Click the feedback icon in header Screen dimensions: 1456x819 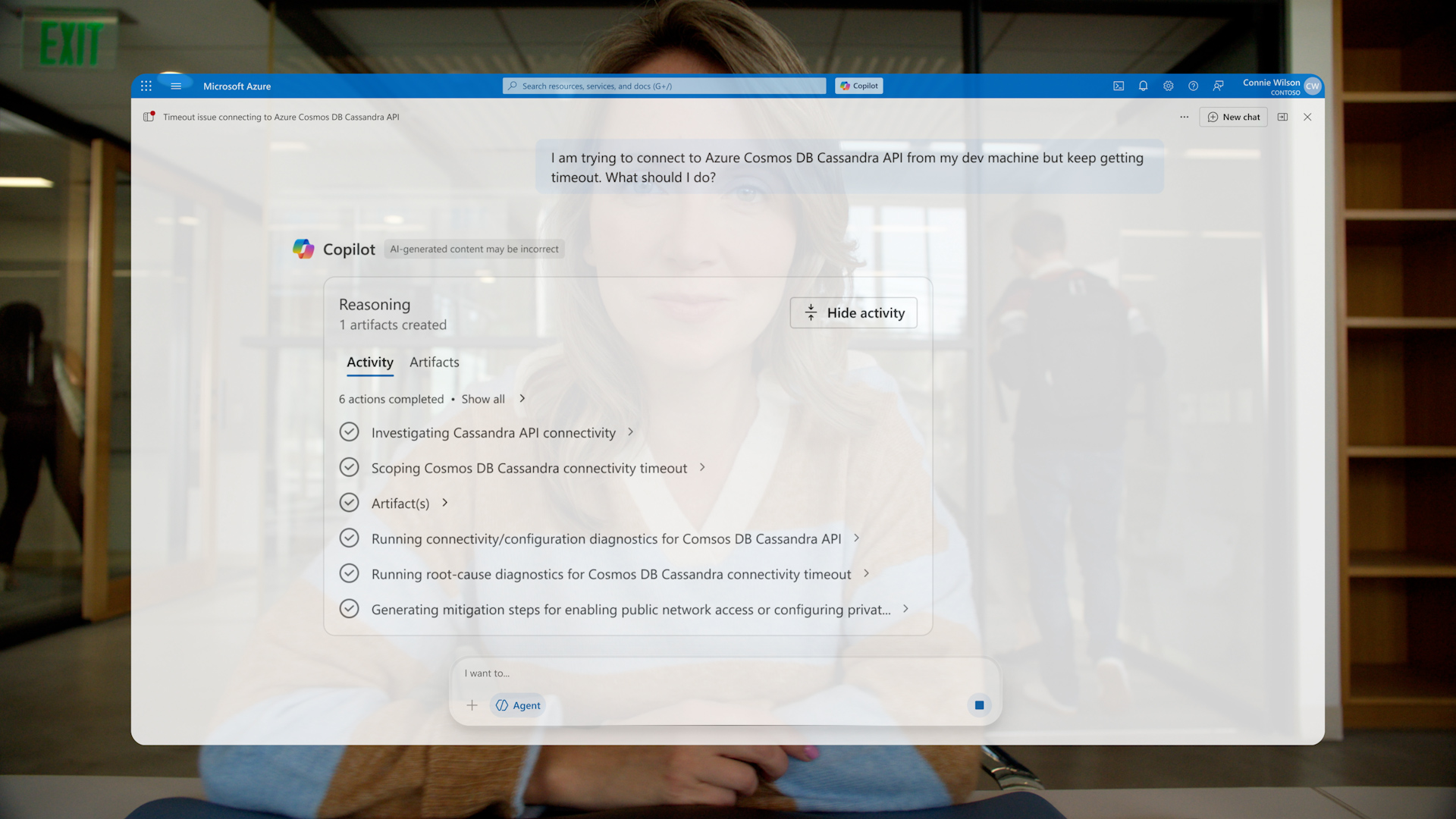[1218, 86]
